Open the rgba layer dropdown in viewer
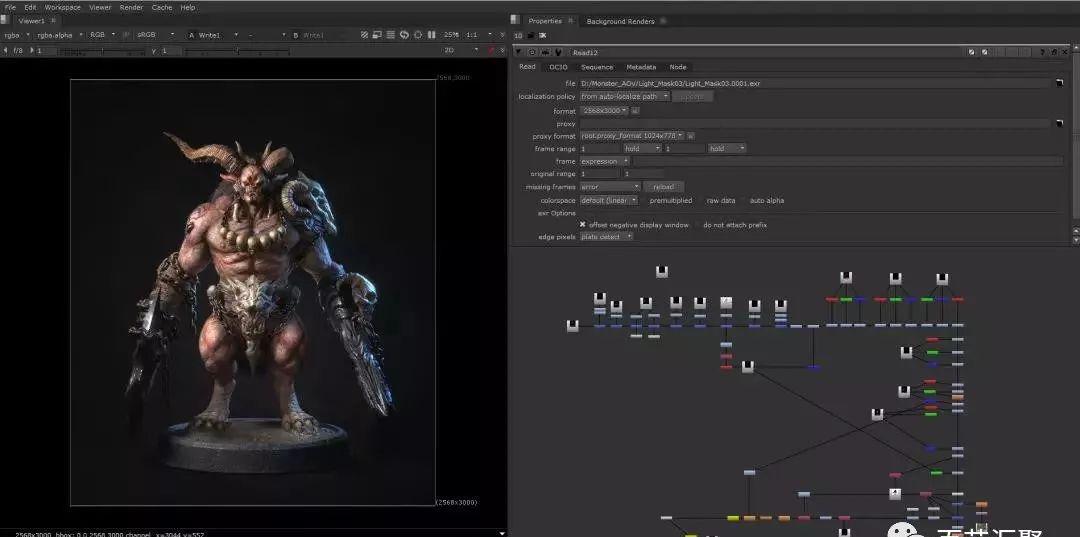 (x=17, y=35)
